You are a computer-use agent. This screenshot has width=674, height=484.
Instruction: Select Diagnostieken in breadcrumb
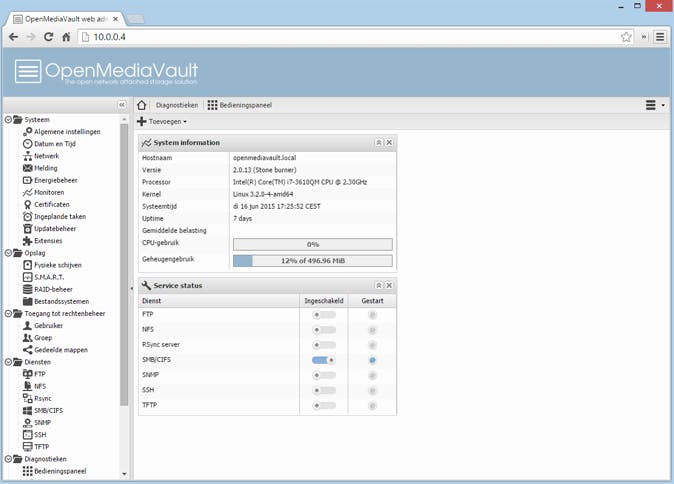coord(177,105)
